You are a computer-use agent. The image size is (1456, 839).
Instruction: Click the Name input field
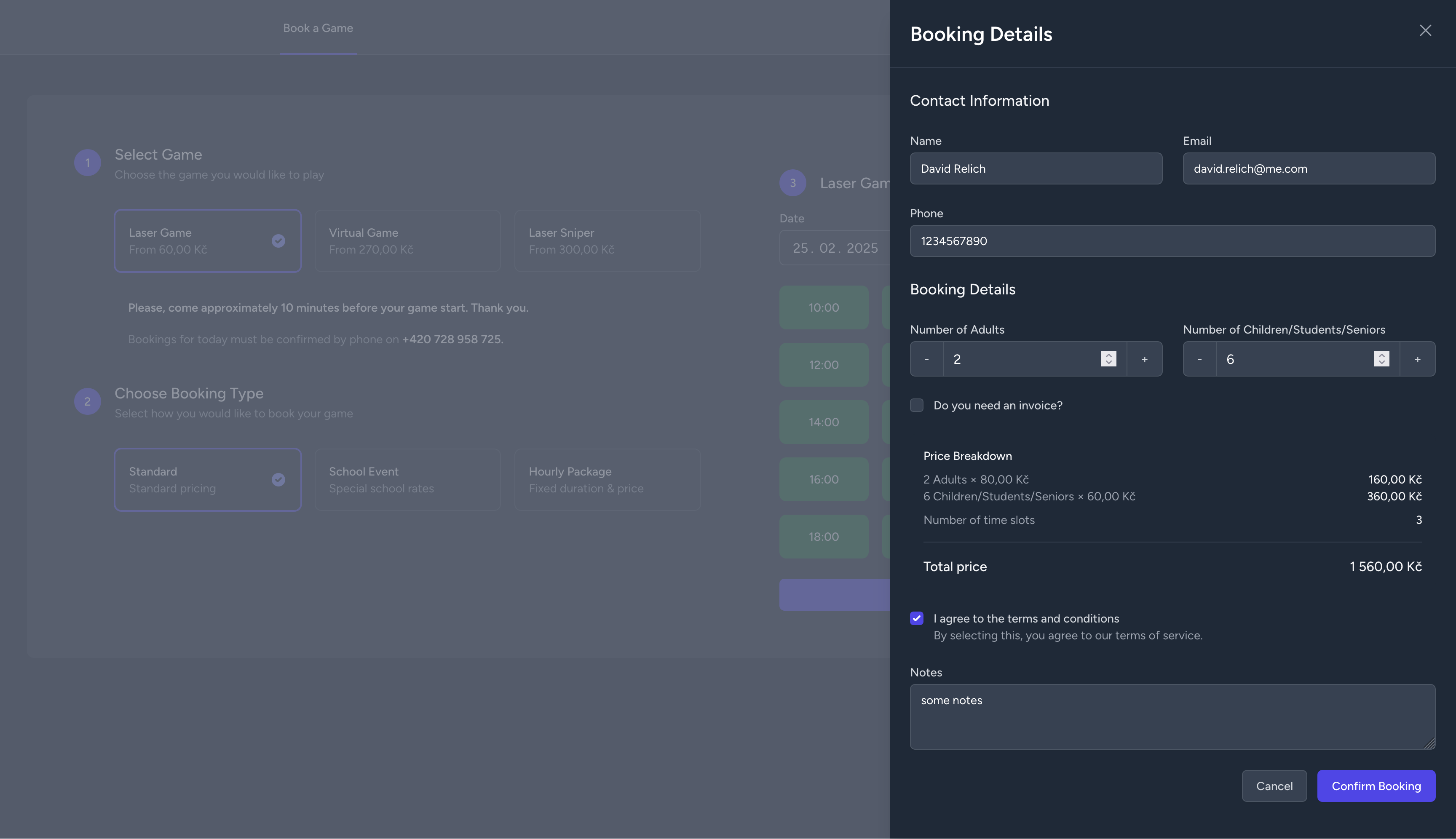[x=1036, y=168]
